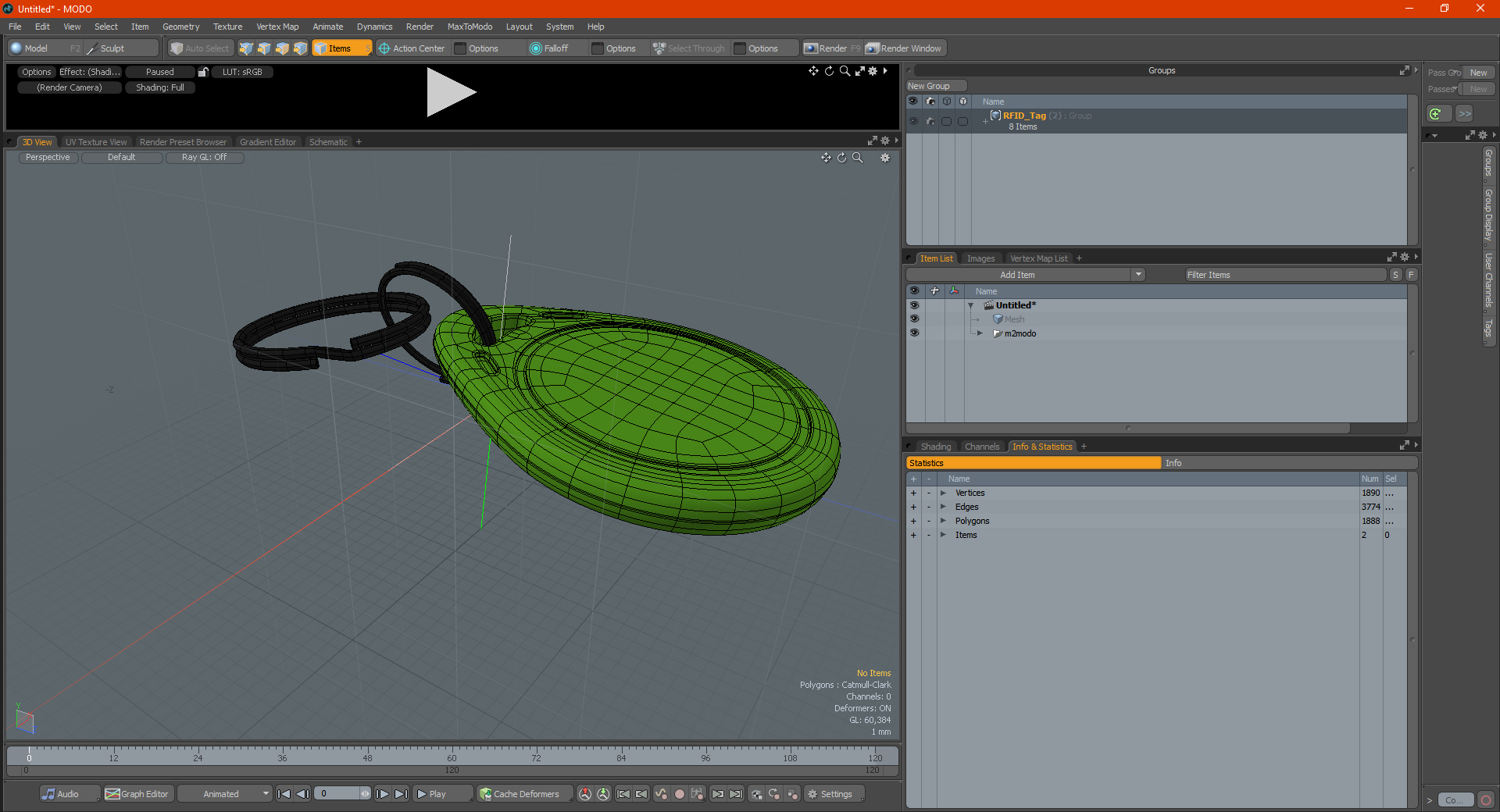The image size is (1500, 812).
Task: Step to the next frame icon
Action: coord(383,794)
